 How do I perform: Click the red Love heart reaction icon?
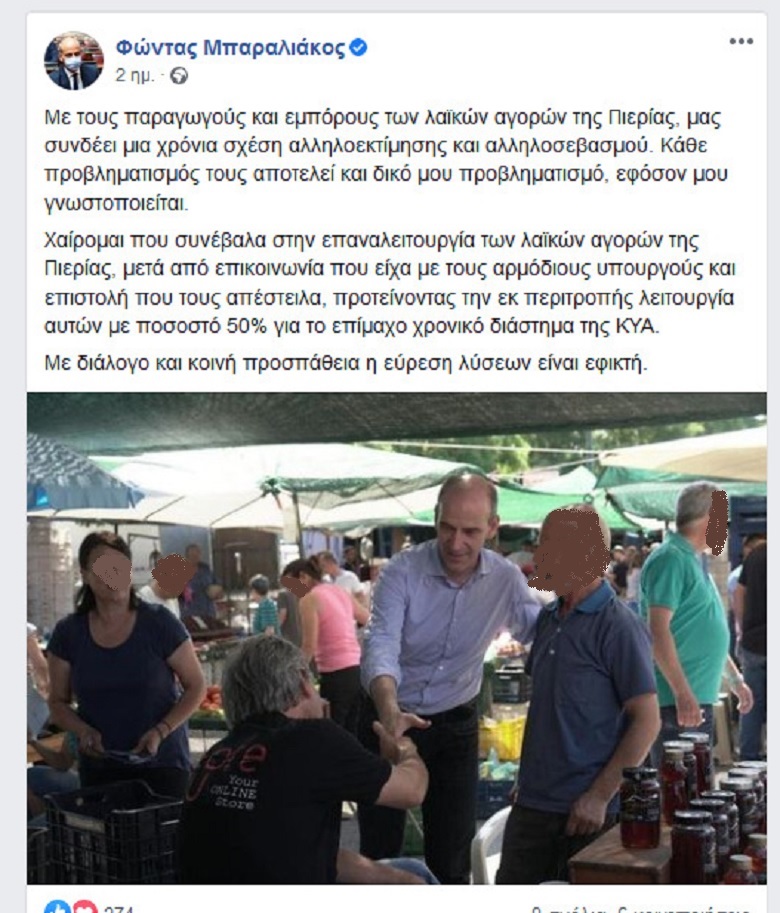click(85, 908)
